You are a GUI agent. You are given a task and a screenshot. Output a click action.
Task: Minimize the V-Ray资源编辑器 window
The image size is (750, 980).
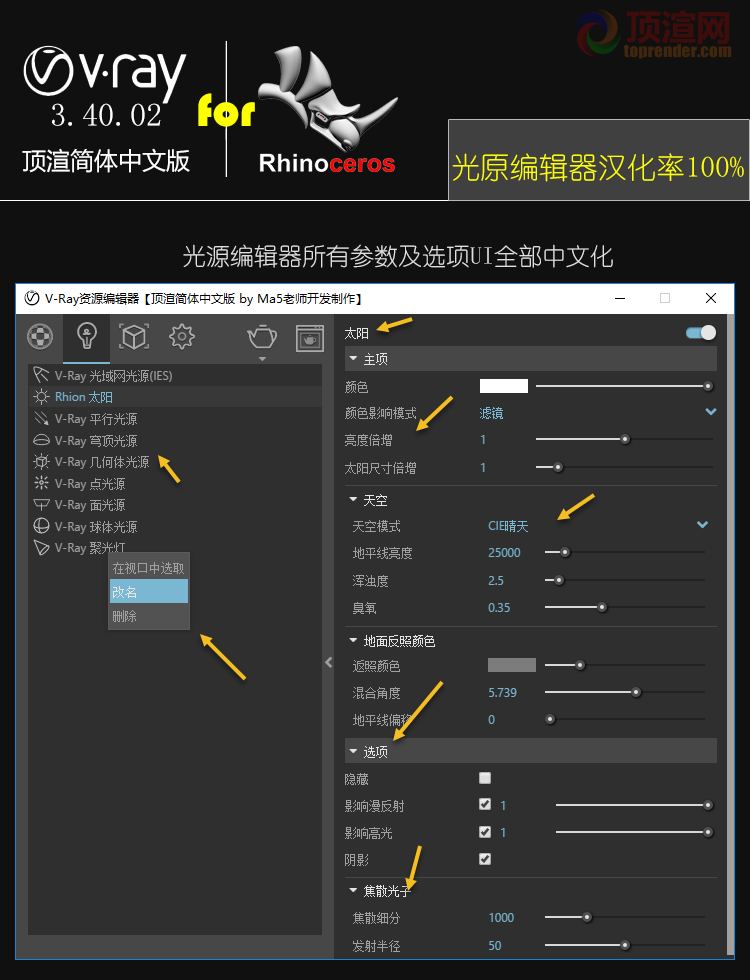[620, 298]
